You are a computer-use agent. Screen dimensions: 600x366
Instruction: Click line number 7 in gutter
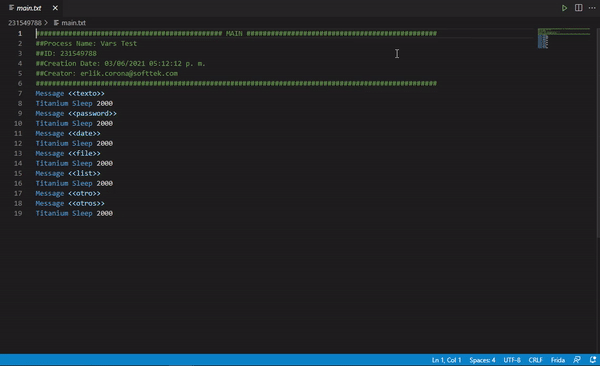(x=20, y=93)
